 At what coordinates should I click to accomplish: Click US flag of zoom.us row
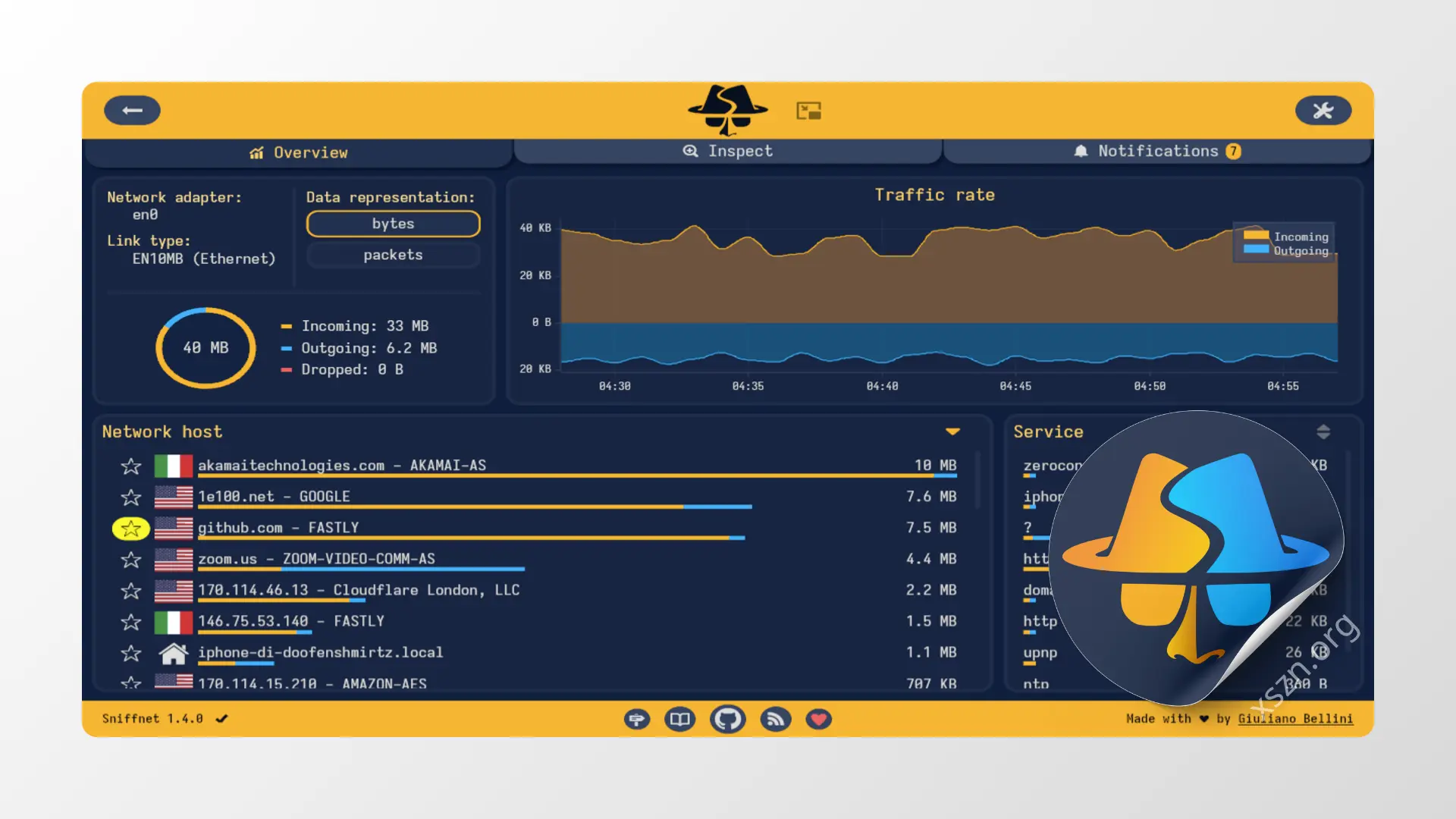(173, 559)
